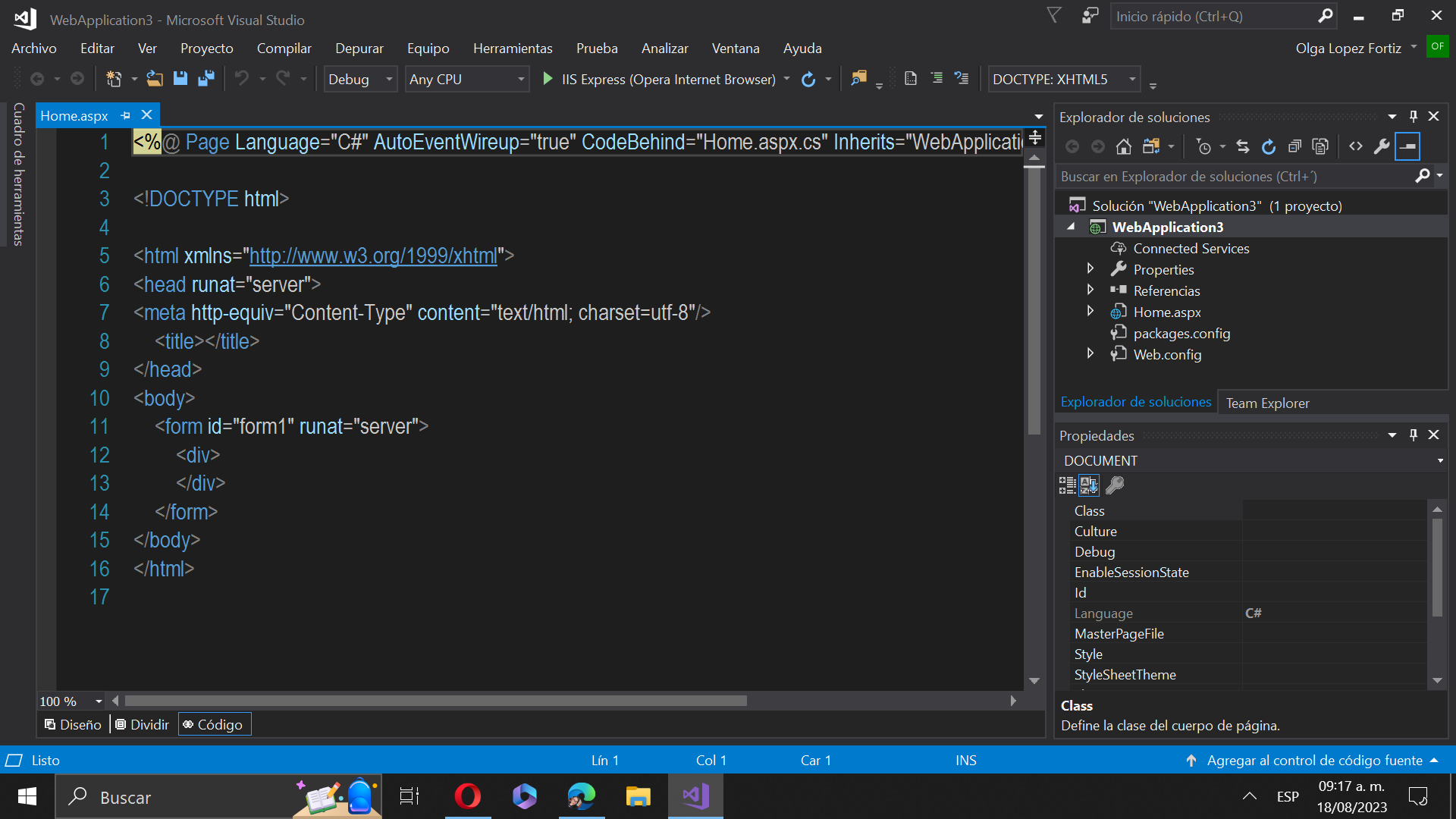
Task: Expand the Referencias tree node
Action: pos(1090,290)
